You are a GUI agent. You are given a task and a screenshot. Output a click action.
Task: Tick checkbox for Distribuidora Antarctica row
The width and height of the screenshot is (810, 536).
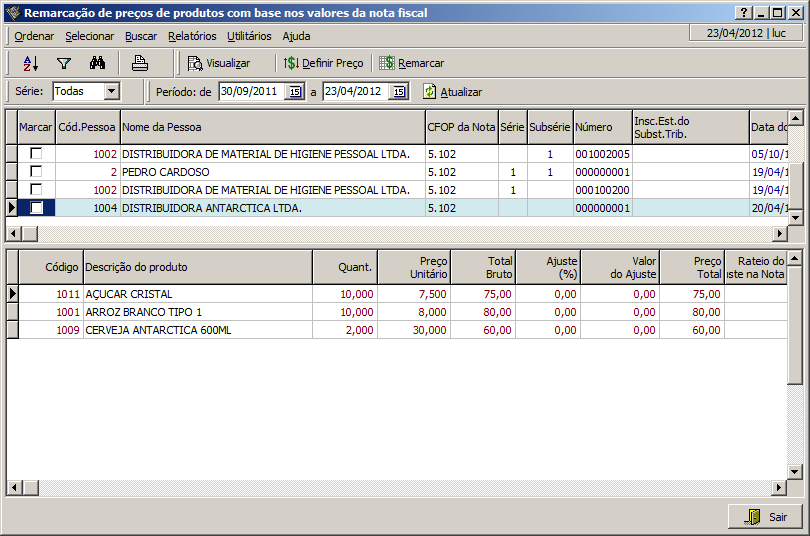click(36, 208)
